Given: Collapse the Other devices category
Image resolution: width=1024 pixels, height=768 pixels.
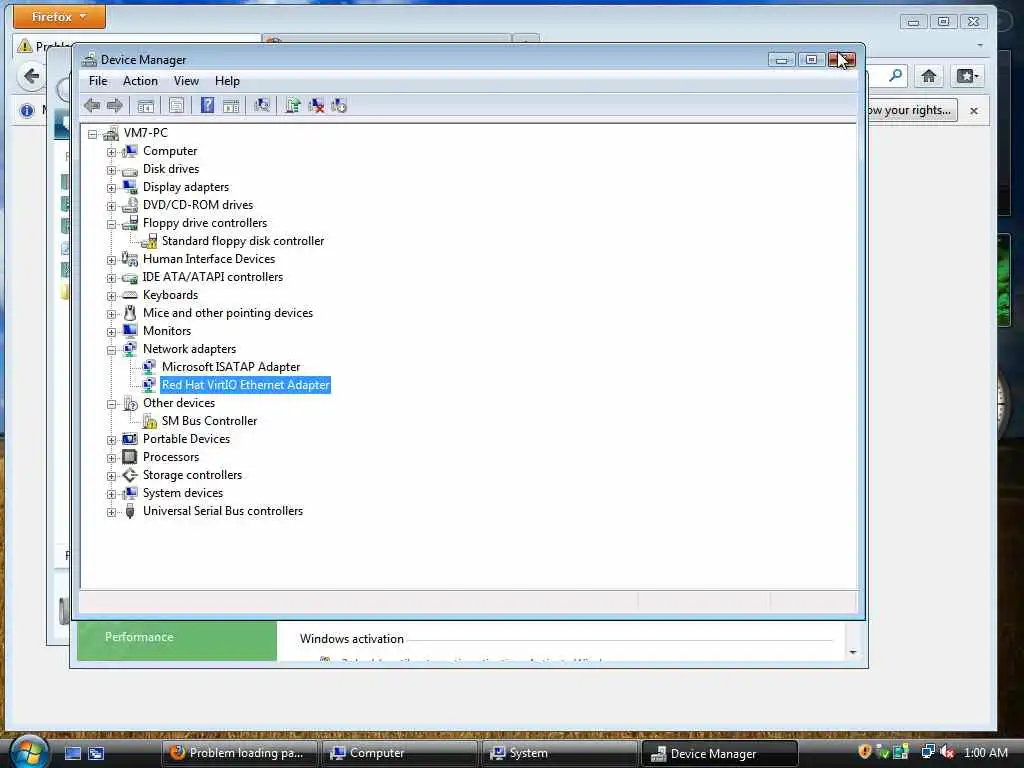Looking at the screenshot, I should point(112,404).
